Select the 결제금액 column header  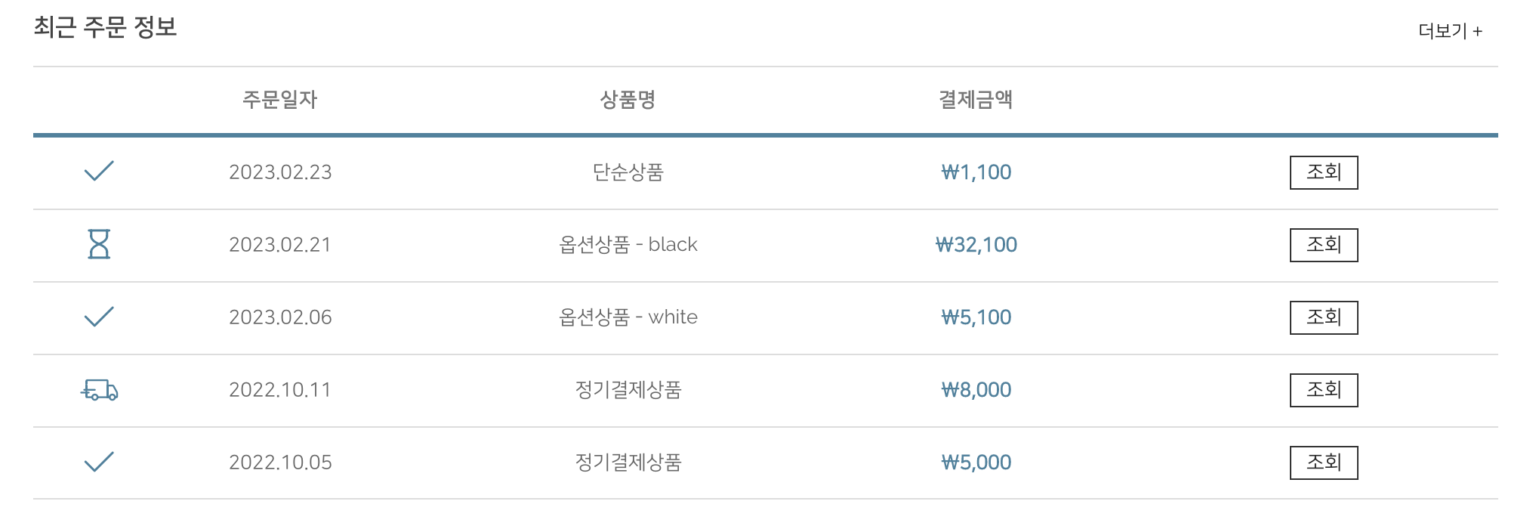975,100
